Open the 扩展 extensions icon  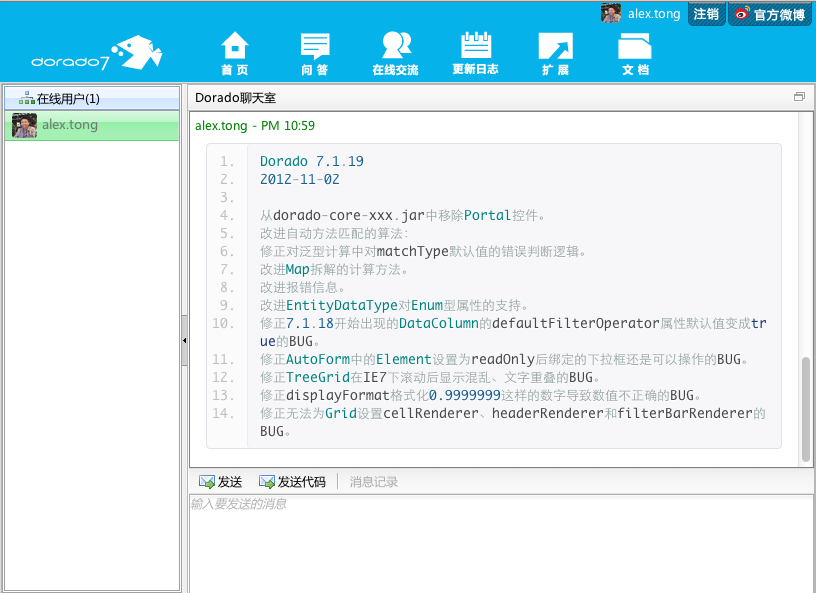pos(555,52)
